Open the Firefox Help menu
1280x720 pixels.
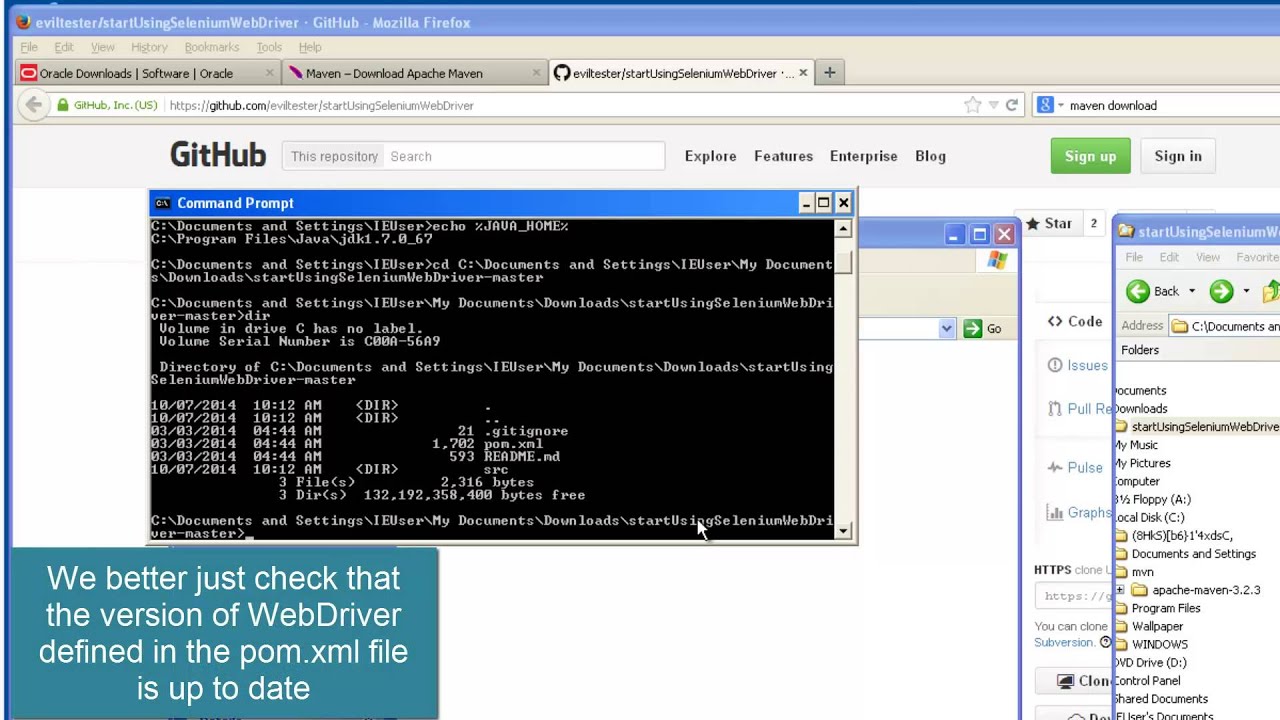pyautogui.click(x=310, y=47)
